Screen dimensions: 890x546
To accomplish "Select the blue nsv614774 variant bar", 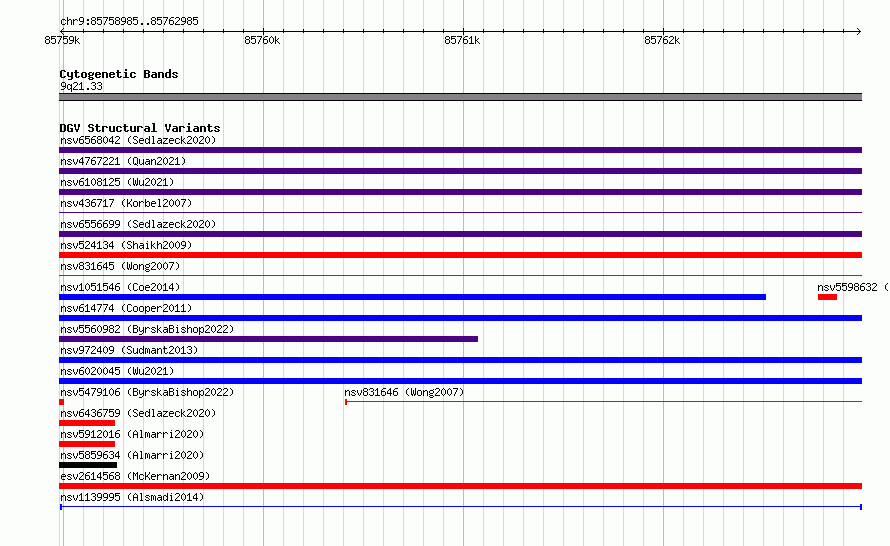I will coord(460,318).
